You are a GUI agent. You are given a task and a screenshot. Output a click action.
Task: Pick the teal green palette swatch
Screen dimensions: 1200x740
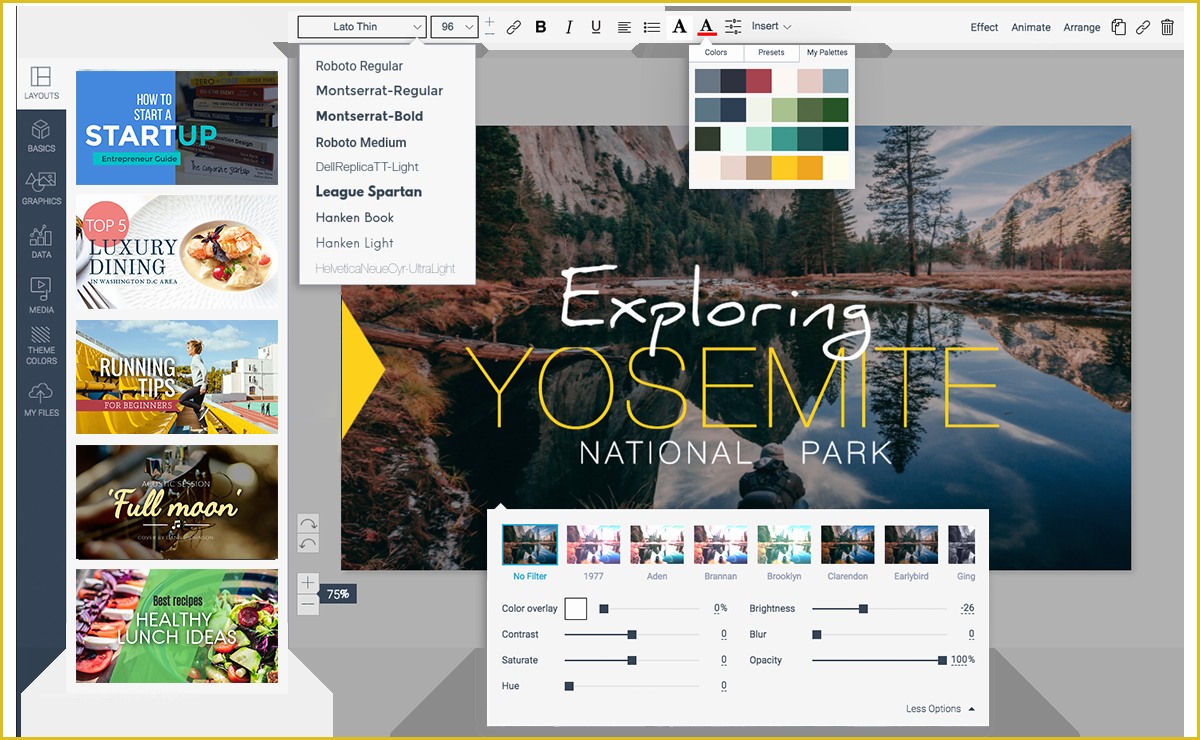pyautogui.click(x=785, y=139)
